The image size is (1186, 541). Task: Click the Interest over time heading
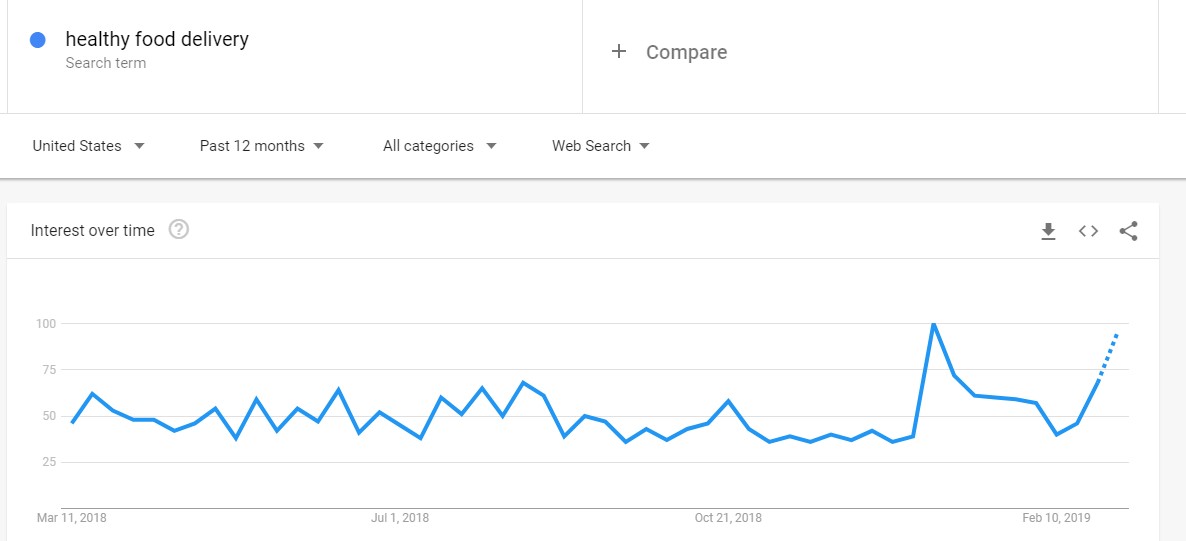(92, 230)
